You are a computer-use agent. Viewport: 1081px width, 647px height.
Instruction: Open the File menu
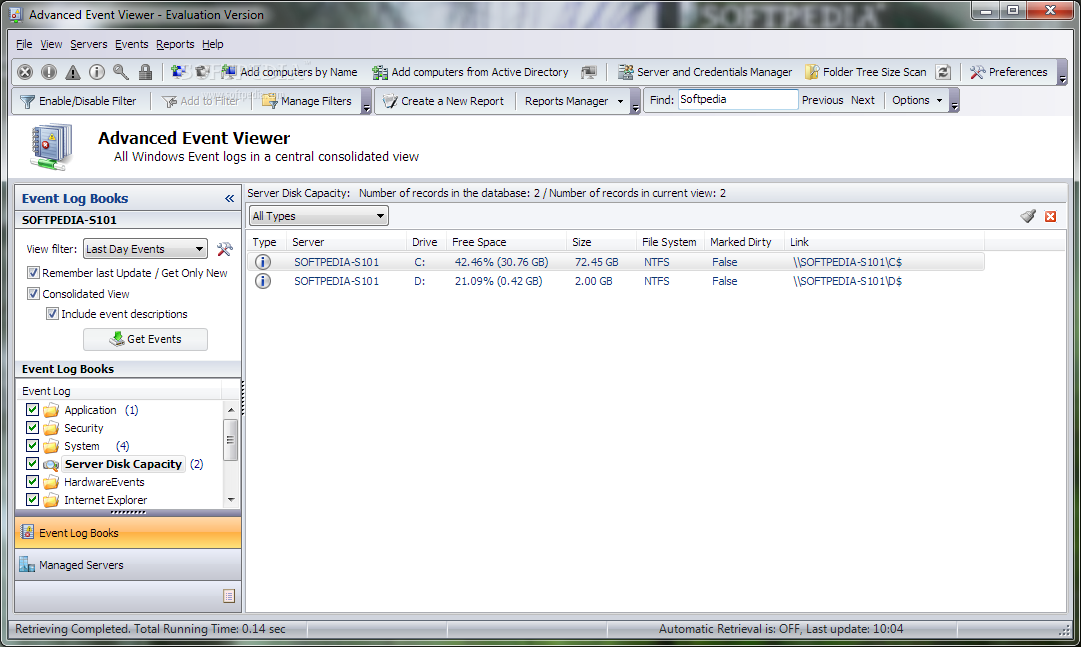pos(24,44)
